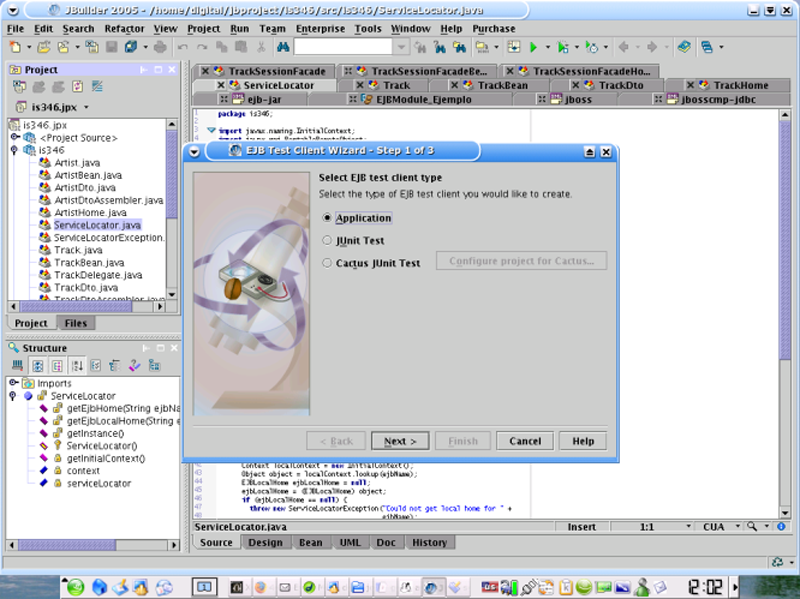Choose the JUnit Test option
This screenshot has width=800, height=599.
(x=327, y=241)
